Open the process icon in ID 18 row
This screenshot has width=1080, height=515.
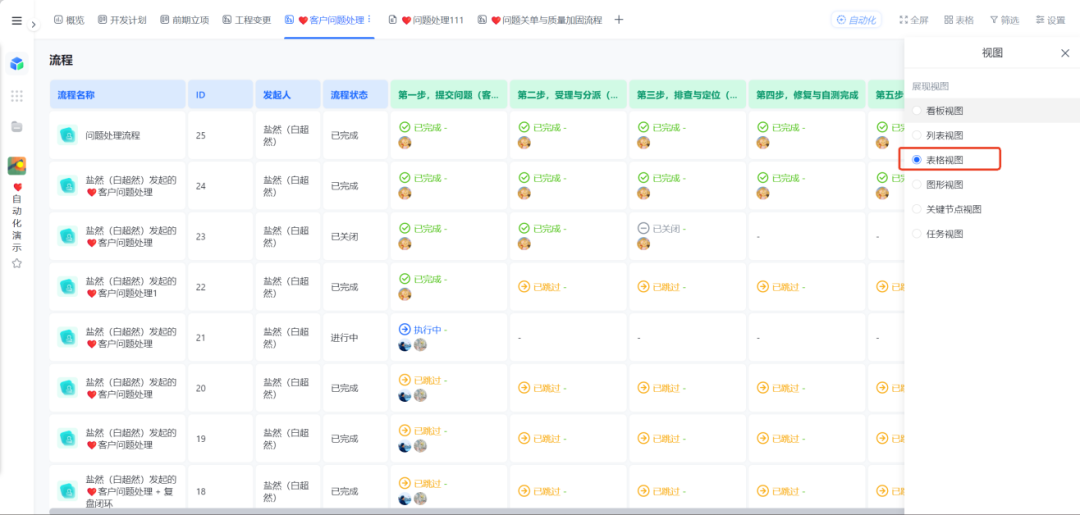68,490
